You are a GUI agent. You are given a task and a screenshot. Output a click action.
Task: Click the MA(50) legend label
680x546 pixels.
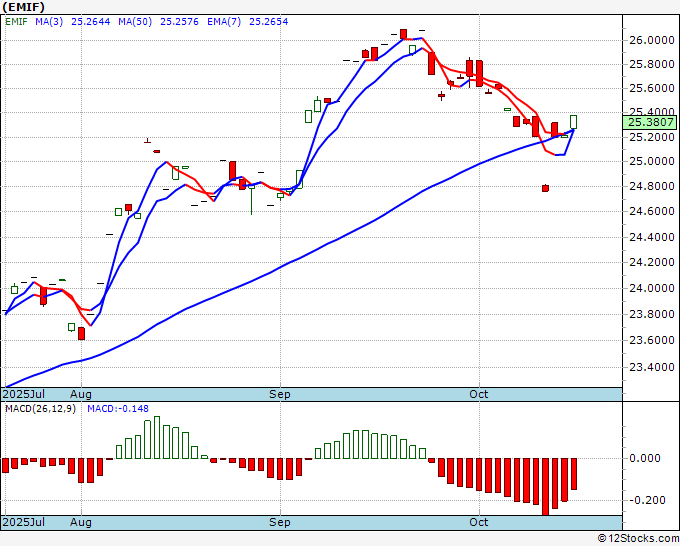pos(135,21)
